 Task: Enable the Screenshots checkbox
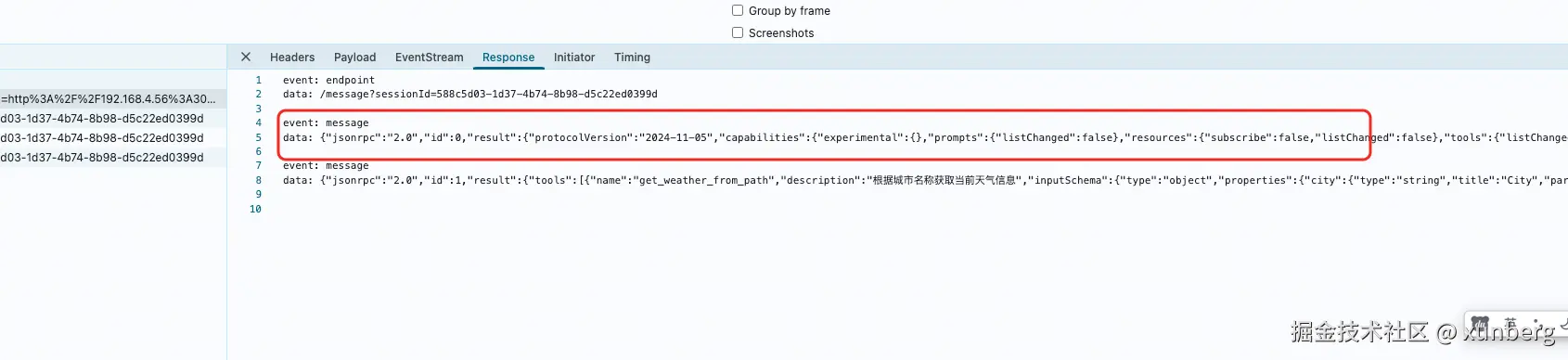[738, 32]
